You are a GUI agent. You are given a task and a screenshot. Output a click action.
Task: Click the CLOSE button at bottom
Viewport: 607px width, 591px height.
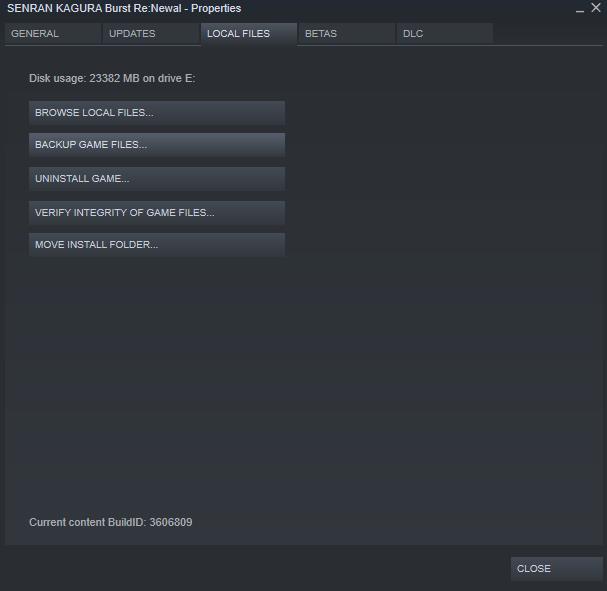coord(557,569)
